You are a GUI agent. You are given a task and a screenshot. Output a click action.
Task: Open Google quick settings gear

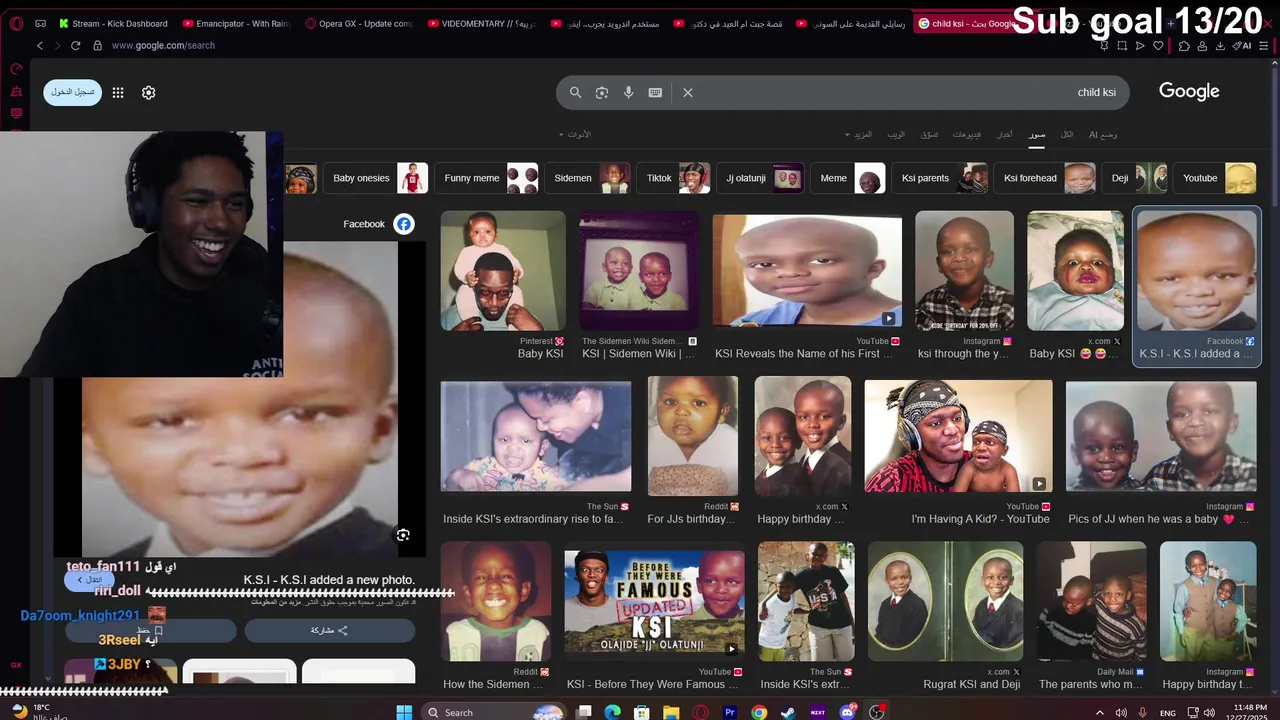pyautogui.click(x=148, y=92)
